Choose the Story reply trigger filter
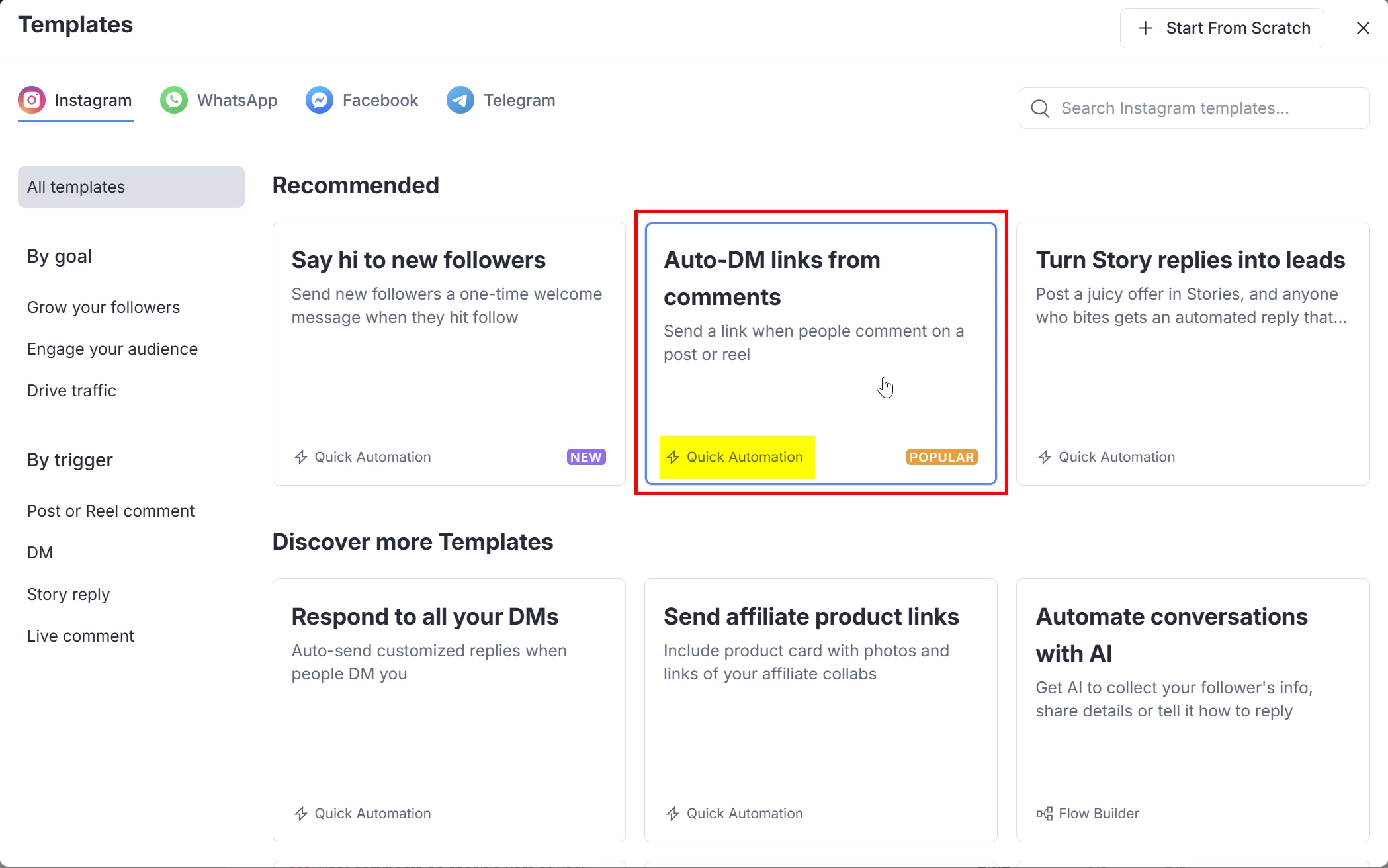The image size is (1388, 868). click(x=68, y=595)
